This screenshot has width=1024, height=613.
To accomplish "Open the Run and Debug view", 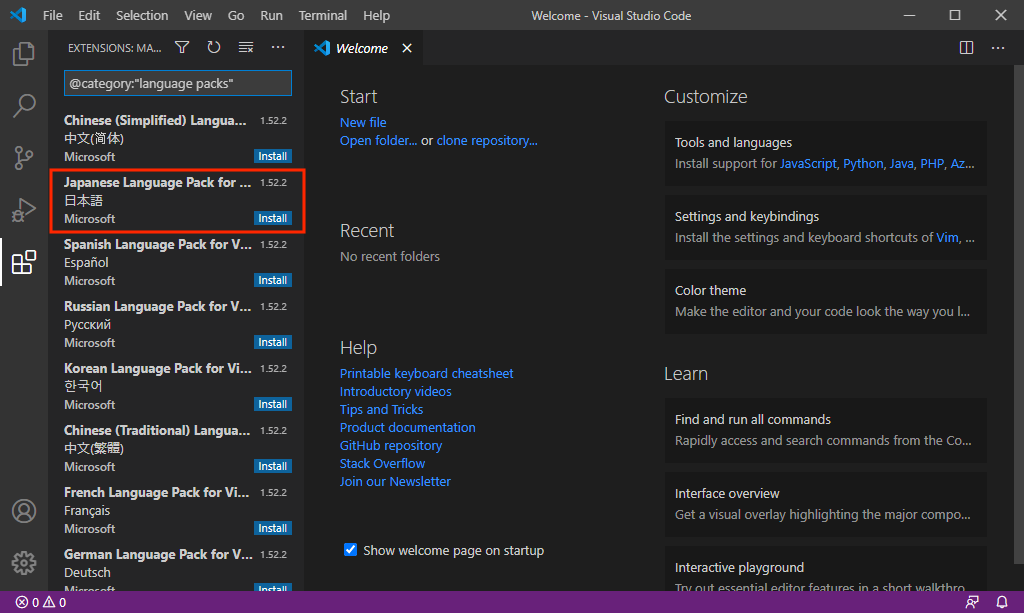I will click(24, 210).
